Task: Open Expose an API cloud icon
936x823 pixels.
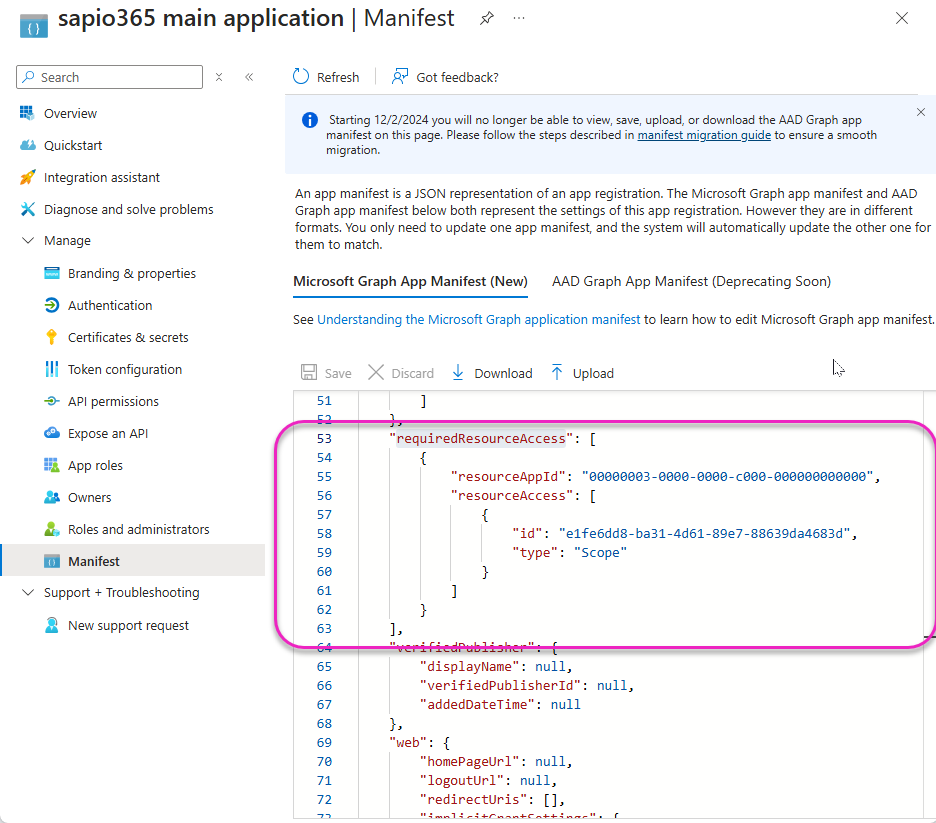Action: point(52,433)
